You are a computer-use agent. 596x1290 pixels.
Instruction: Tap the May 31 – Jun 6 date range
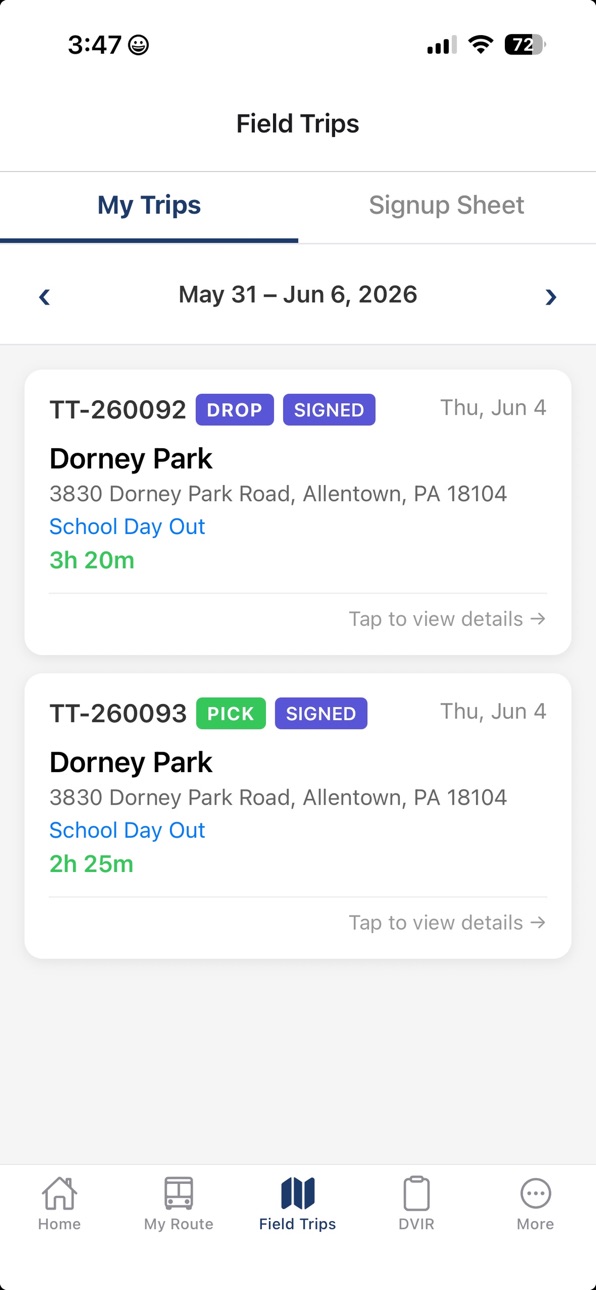[298, 295]
